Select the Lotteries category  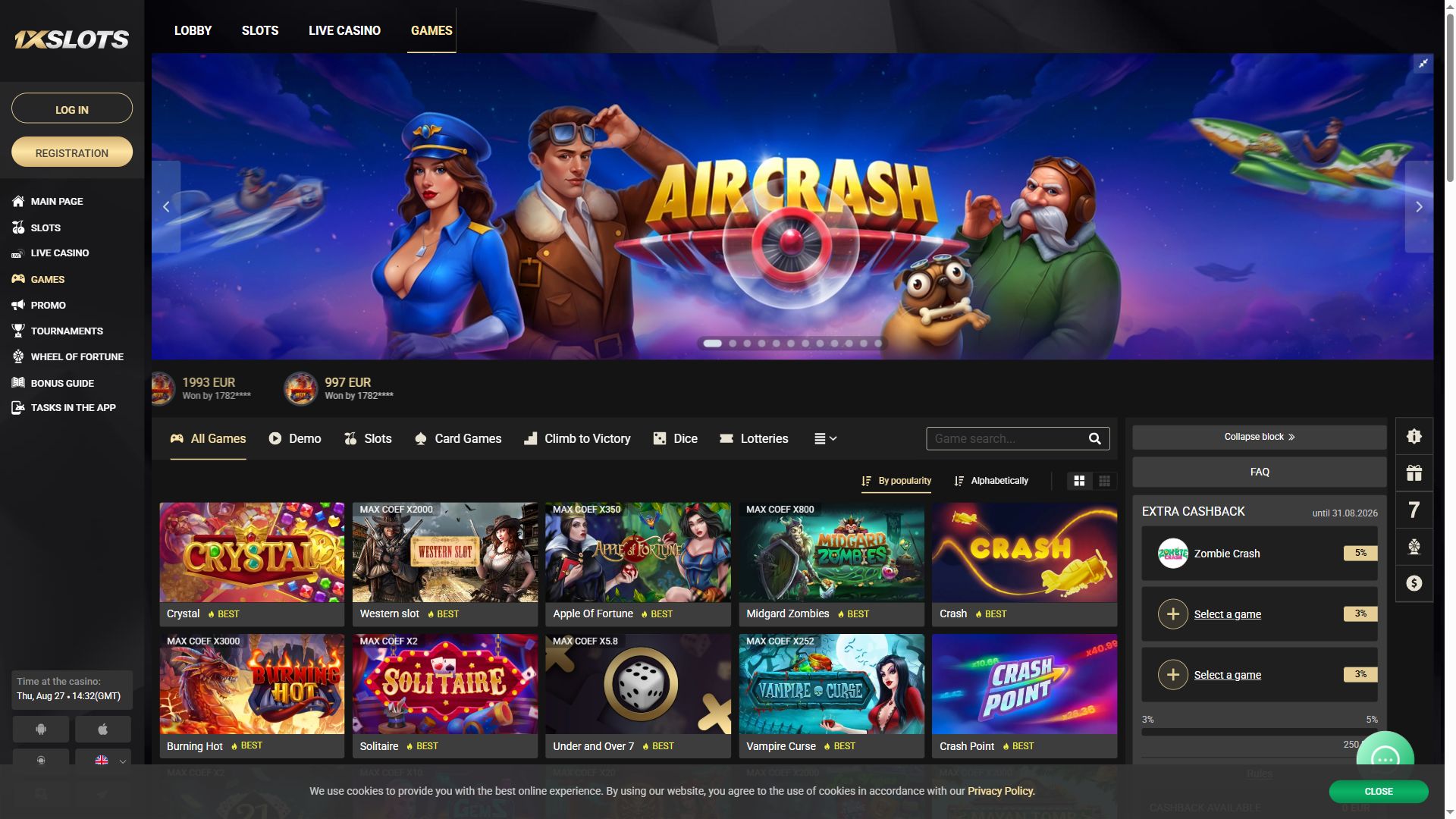[754, 438]
